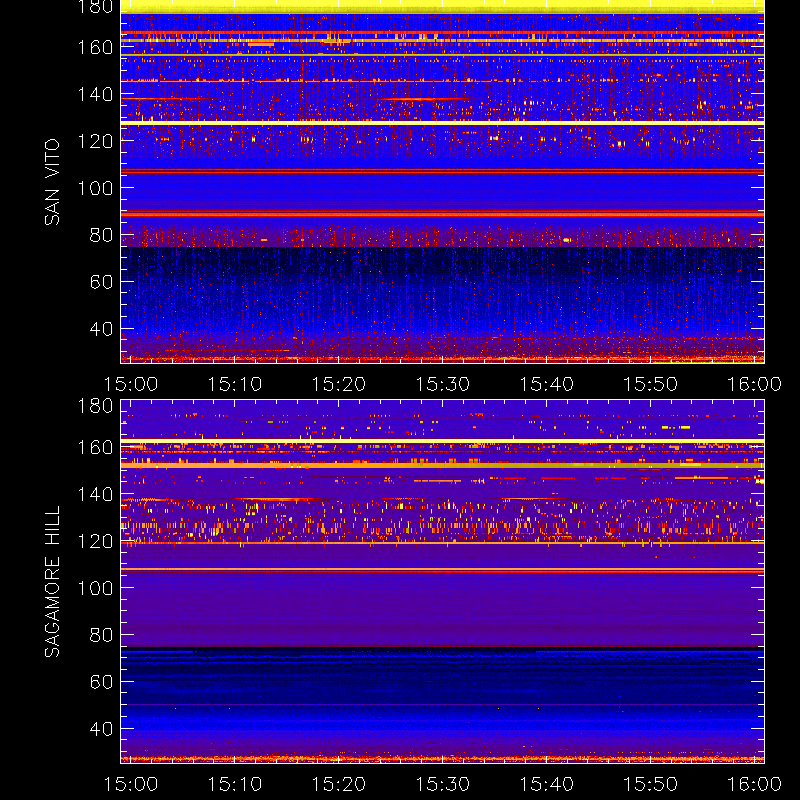Select the 40 tick label on Sagamore Hill plot
This screenshot has width=800, height=800.
(x=102, y=729)
